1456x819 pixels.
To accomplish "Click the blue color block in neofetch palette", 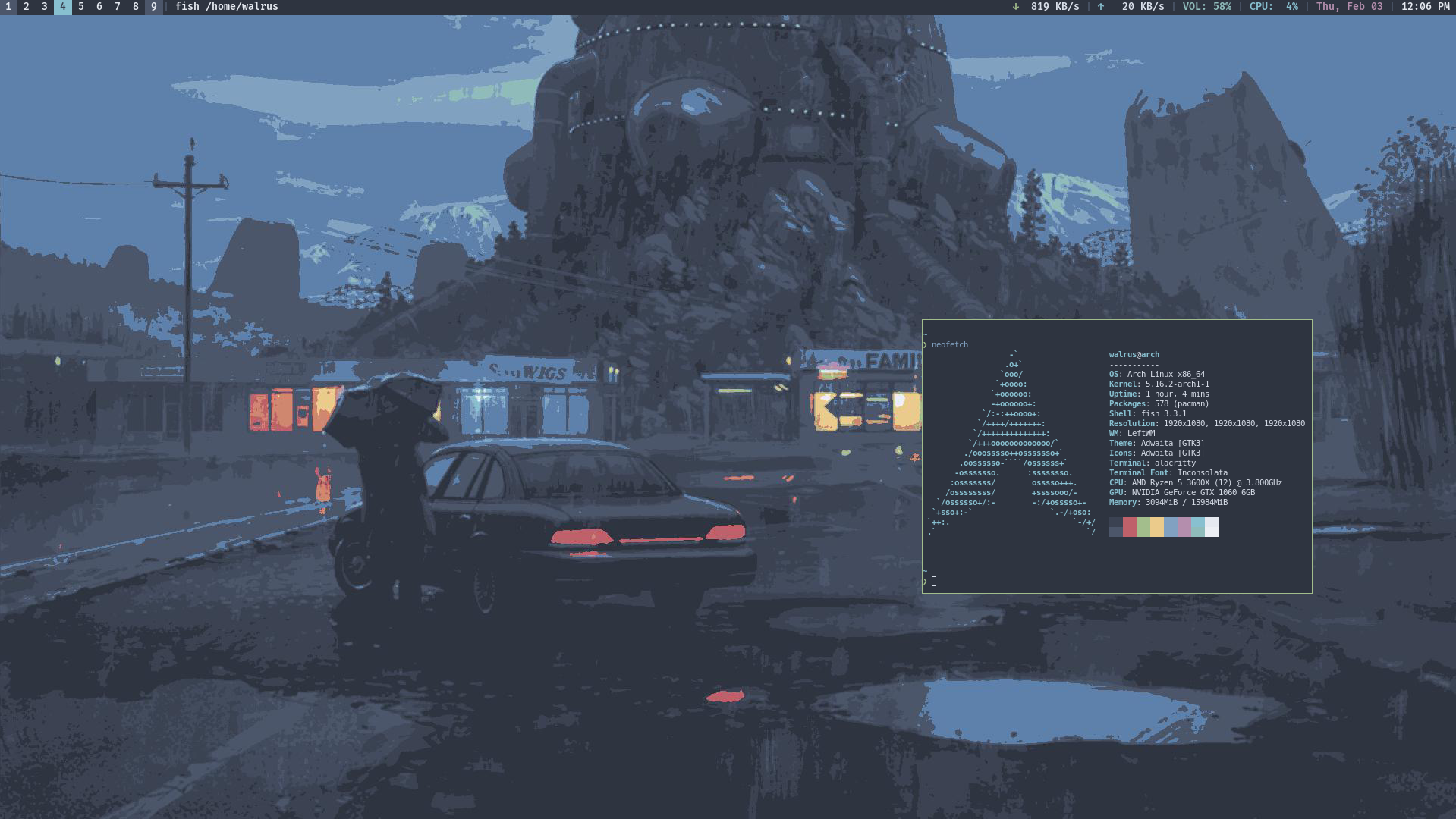I will (x=1171, y=527).
